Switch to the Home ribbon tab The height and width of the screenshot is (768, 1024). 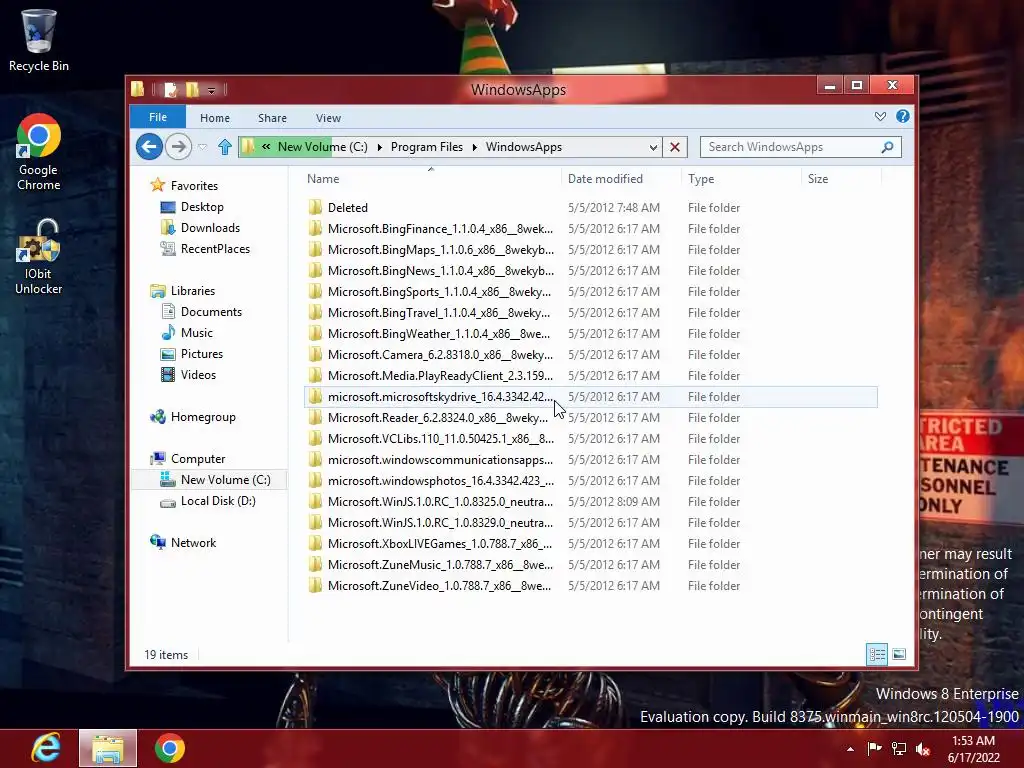[215, 118]
